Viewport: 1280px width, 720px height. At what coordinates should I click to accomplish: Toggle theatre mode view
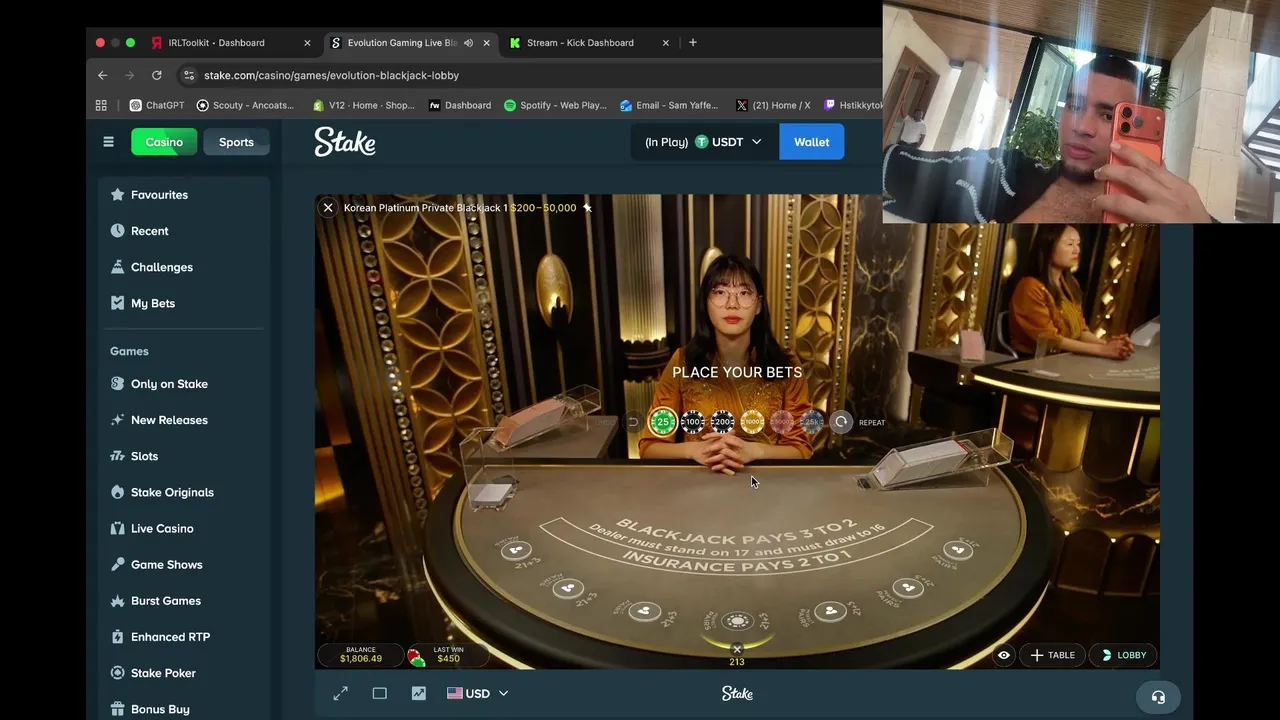[x=379, y=693]
